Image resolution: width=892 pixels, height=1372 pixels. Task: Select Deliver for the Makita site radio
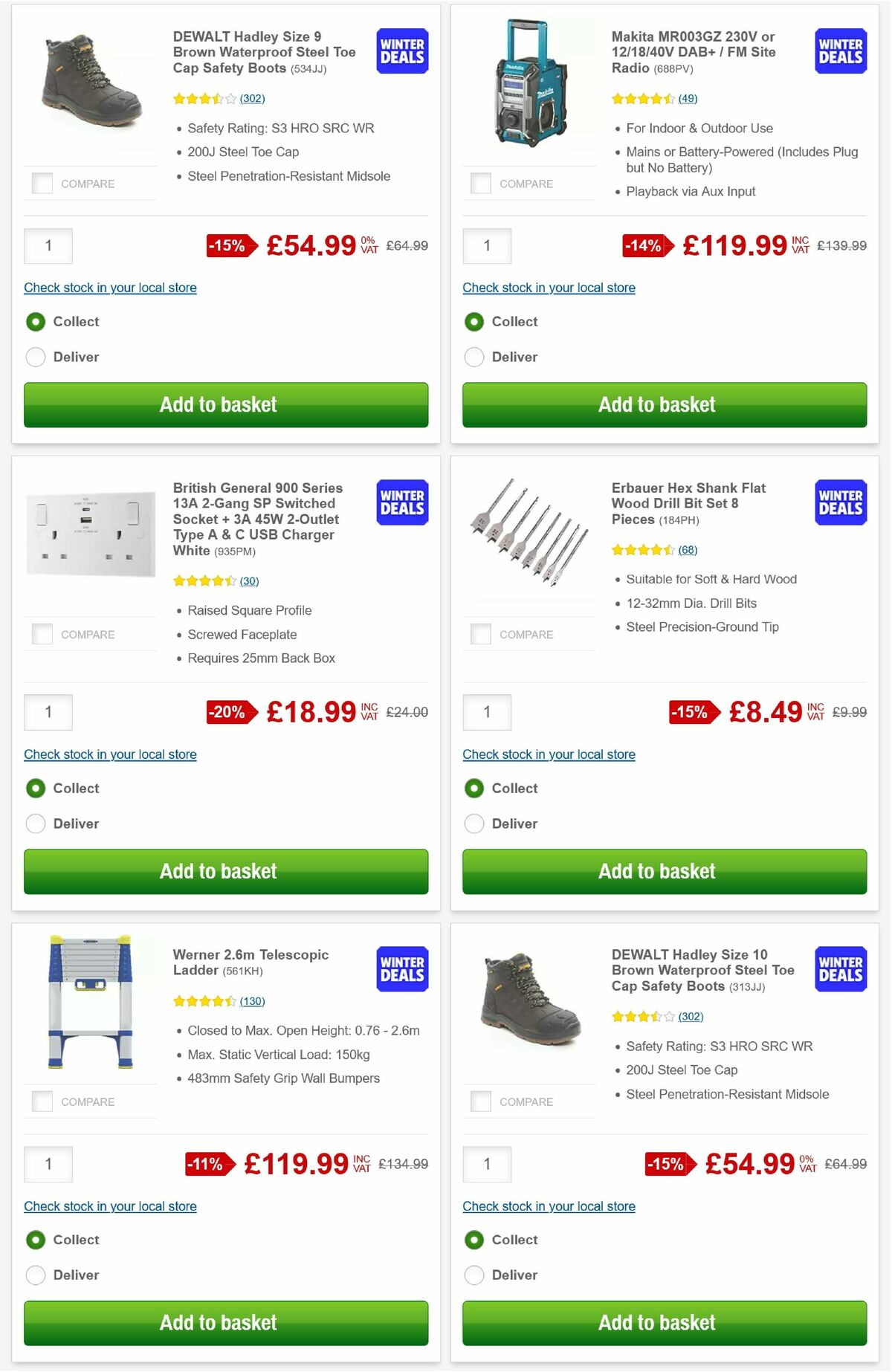(474, 357)
